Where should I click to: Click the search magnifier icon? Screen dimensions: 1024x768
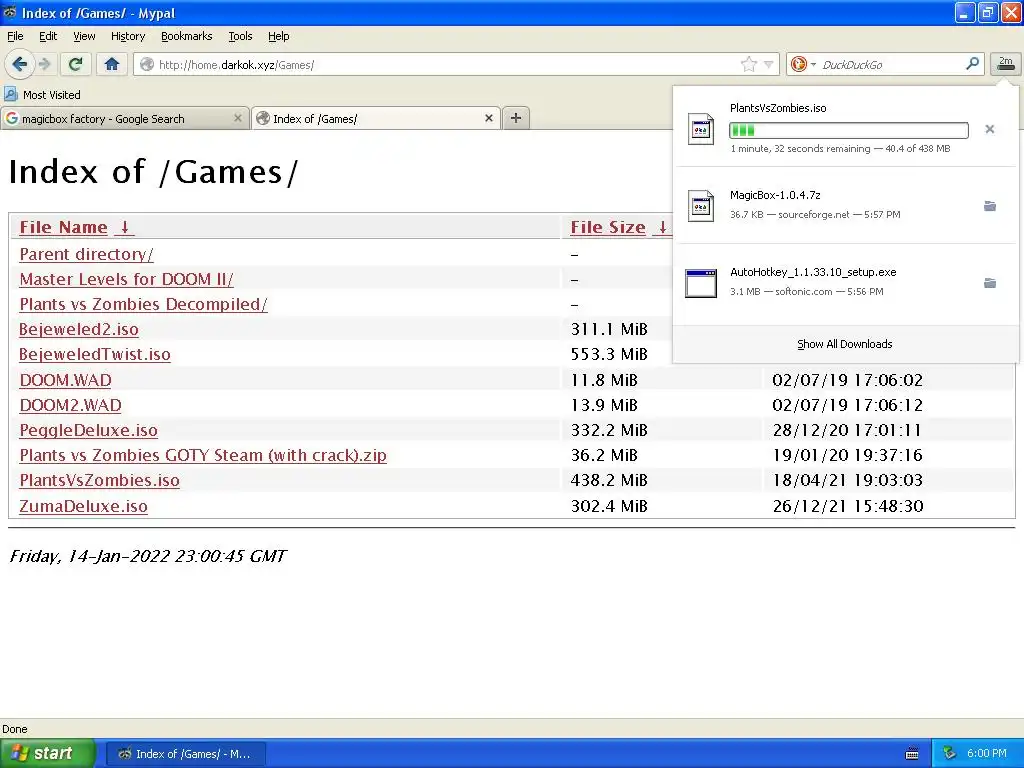972,64
